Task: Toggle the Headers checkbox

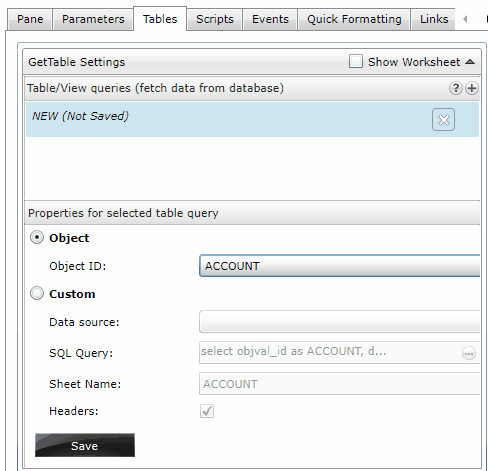Action: click(x=207, y=411)
